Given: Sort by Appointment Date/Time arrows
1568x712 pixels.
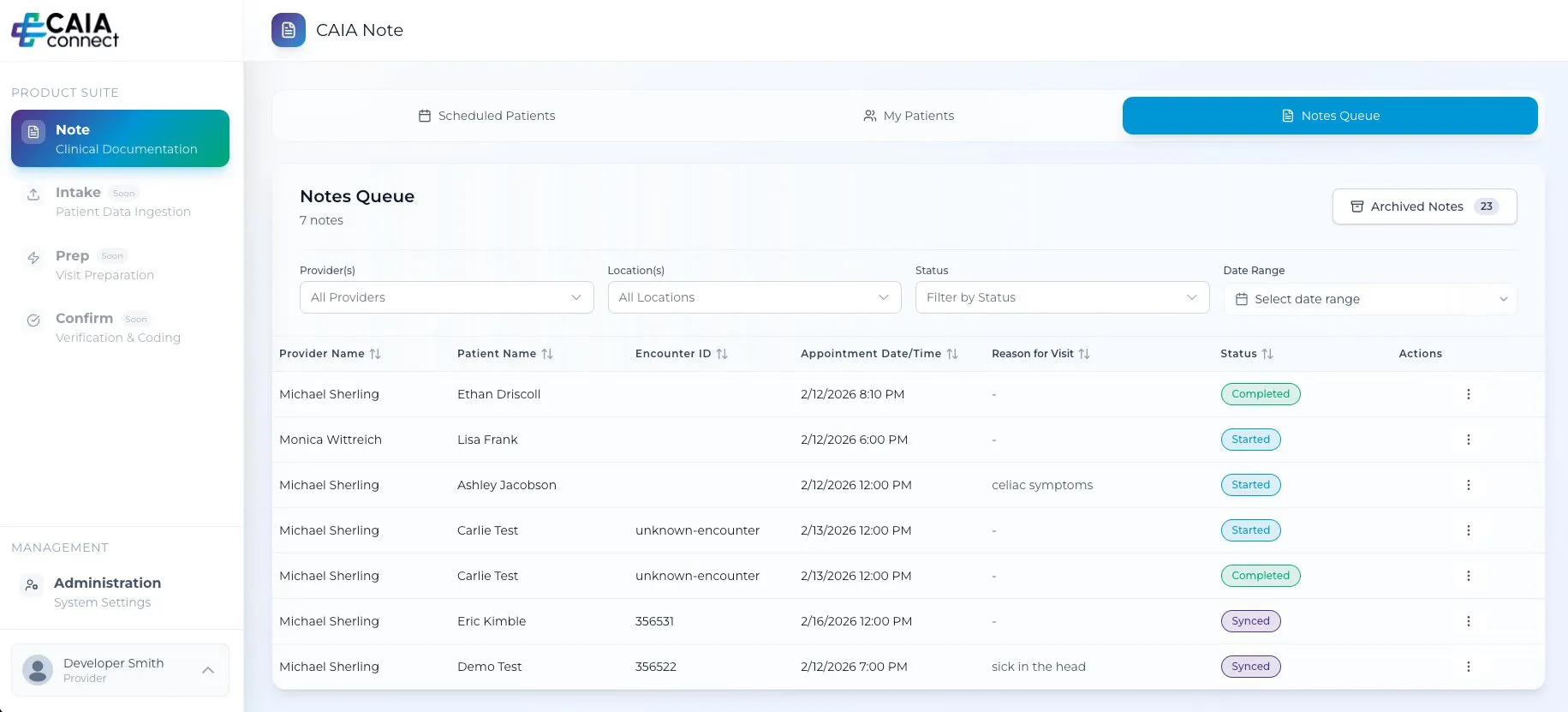Looking at the screenshot, I should pos(952,354).
